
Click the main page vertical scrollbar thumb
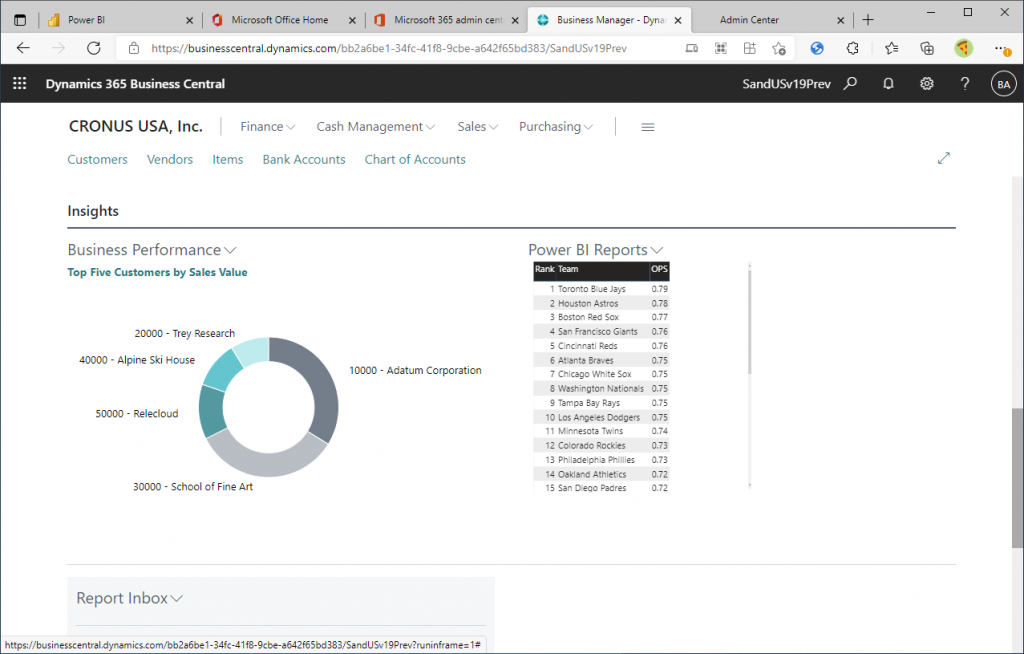pos(1017,478)
